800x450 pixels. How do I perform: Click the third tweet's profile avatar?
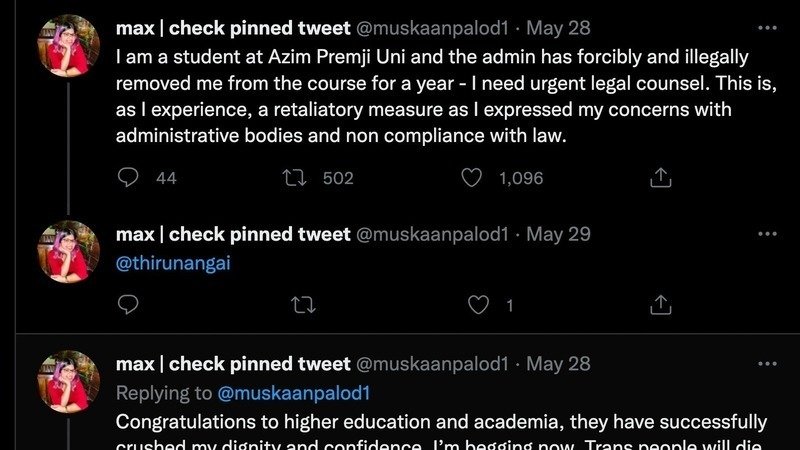[x=68, y=382]
